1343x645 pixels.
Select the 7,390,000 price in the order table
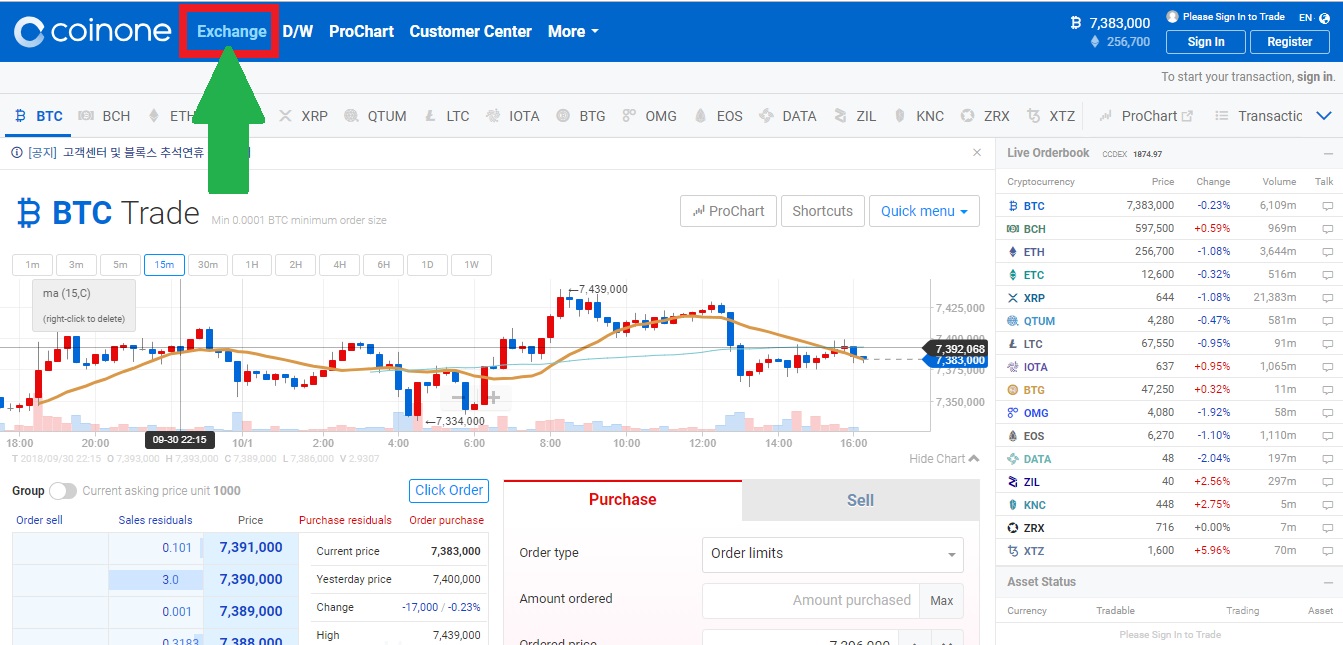coord(251,580)
